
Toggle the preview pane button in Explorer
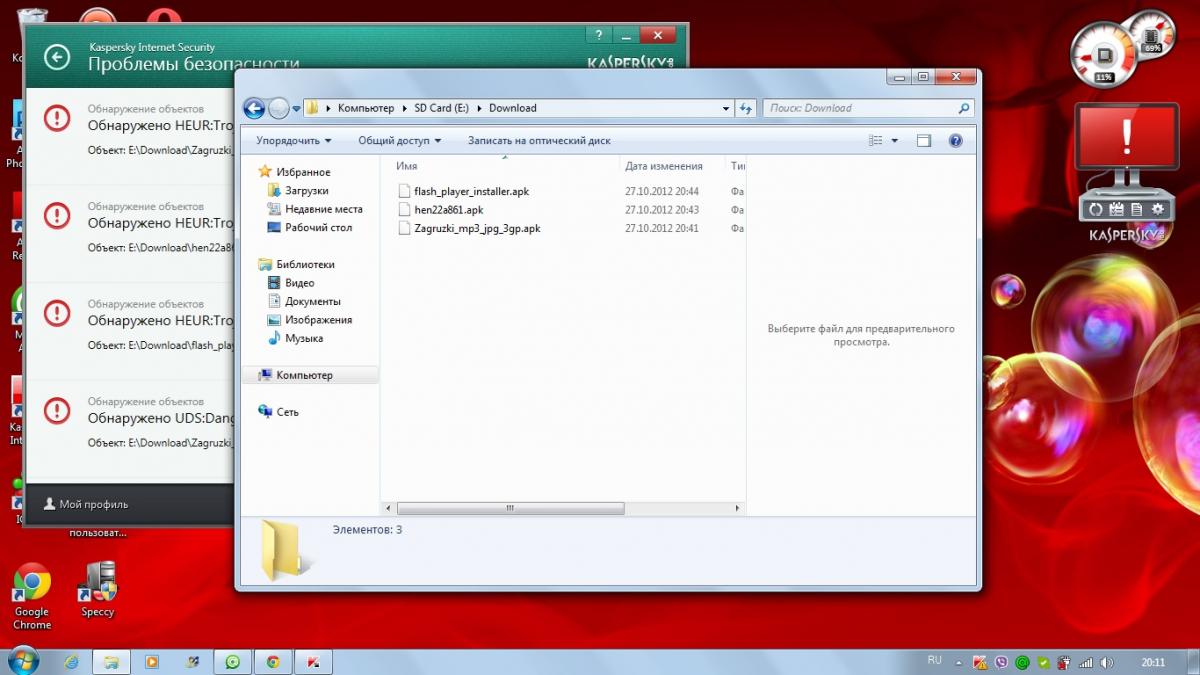pyautogui.click(x=924, y=141)
